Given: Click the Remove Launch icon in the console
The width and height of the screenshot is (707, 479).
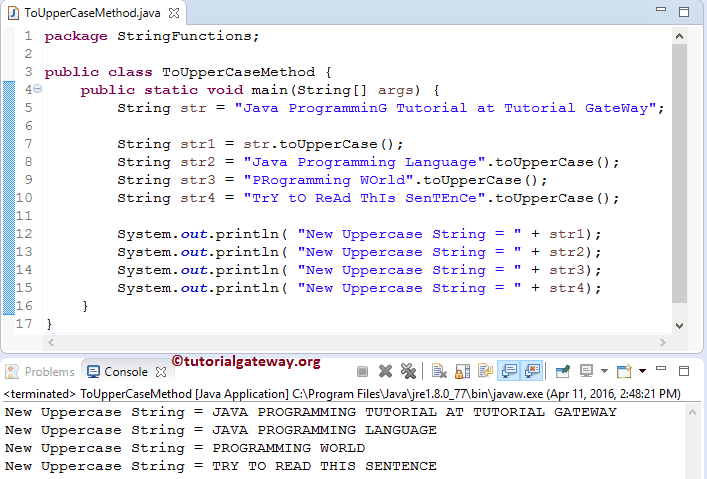Looking at the screenshot, I should pos(386,372).
